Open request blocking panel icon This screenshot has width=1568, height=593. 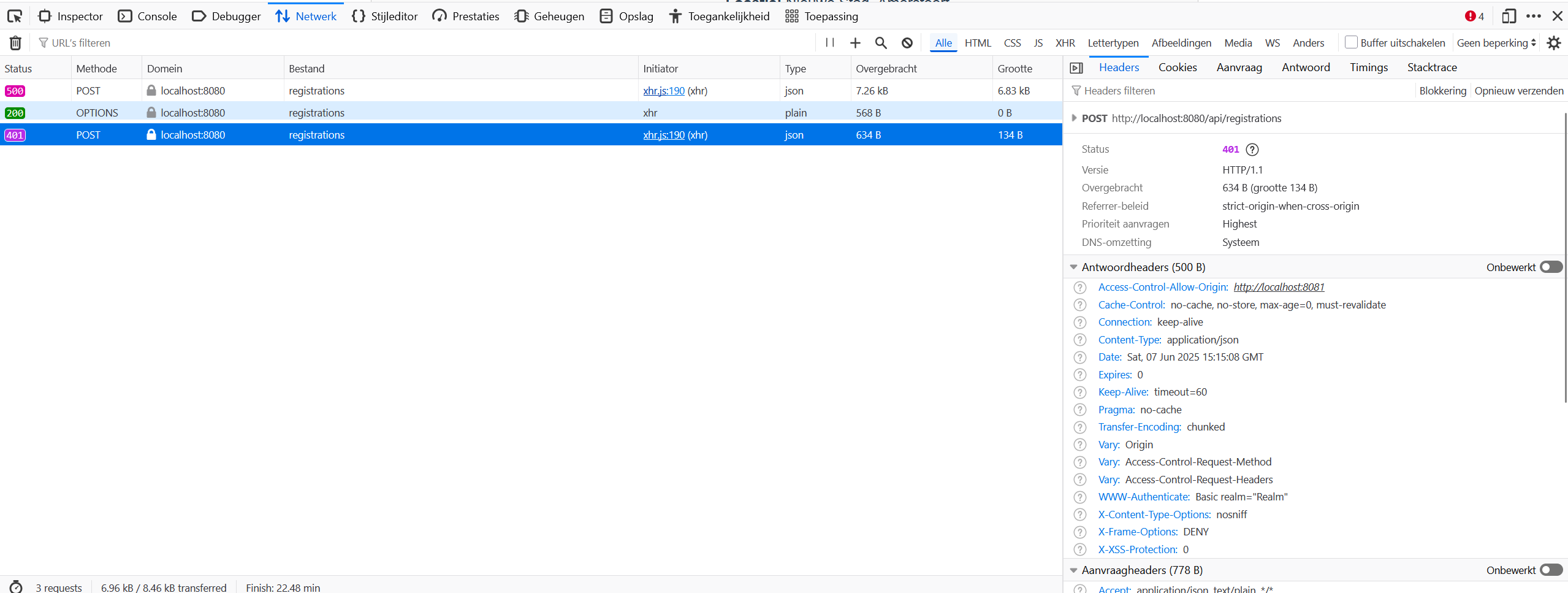click(x=907, y=43)
